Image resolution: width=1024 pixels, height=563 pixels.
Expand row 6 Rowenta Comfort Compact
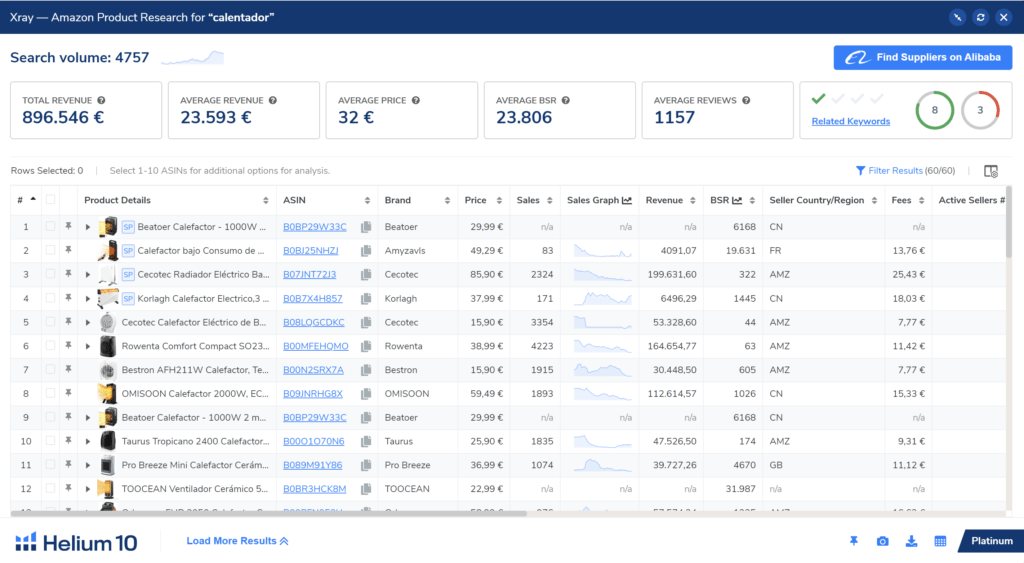[88, 346]
